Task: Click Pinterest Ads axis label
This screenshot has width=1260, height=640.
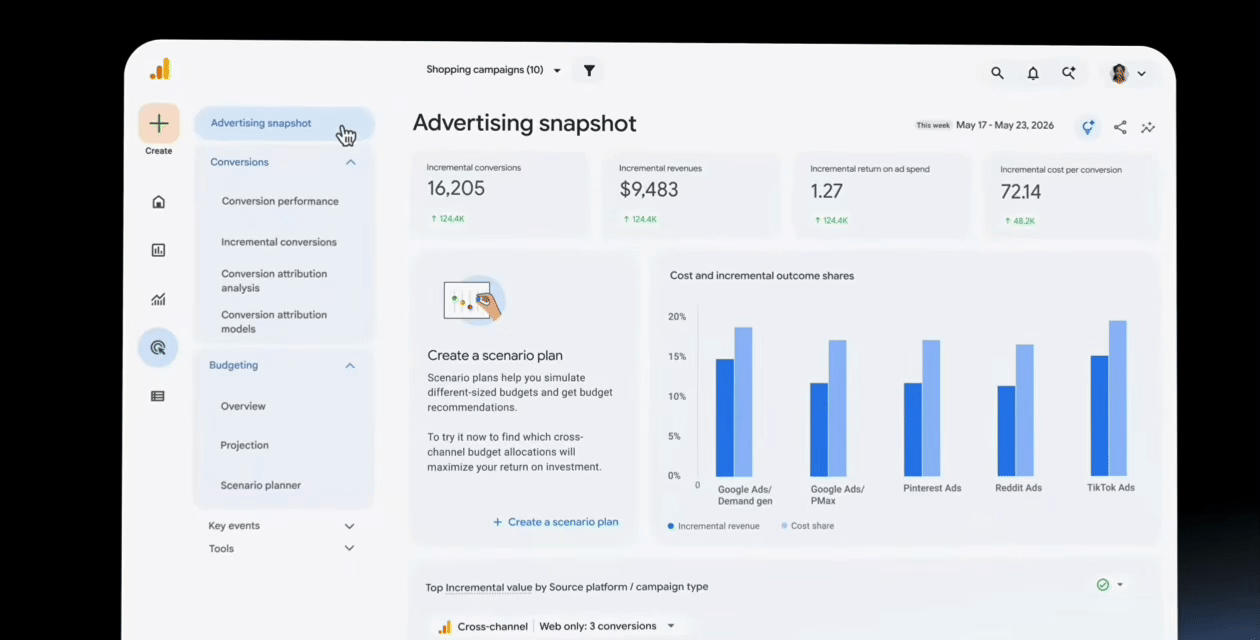Action: tap(930, 488)
